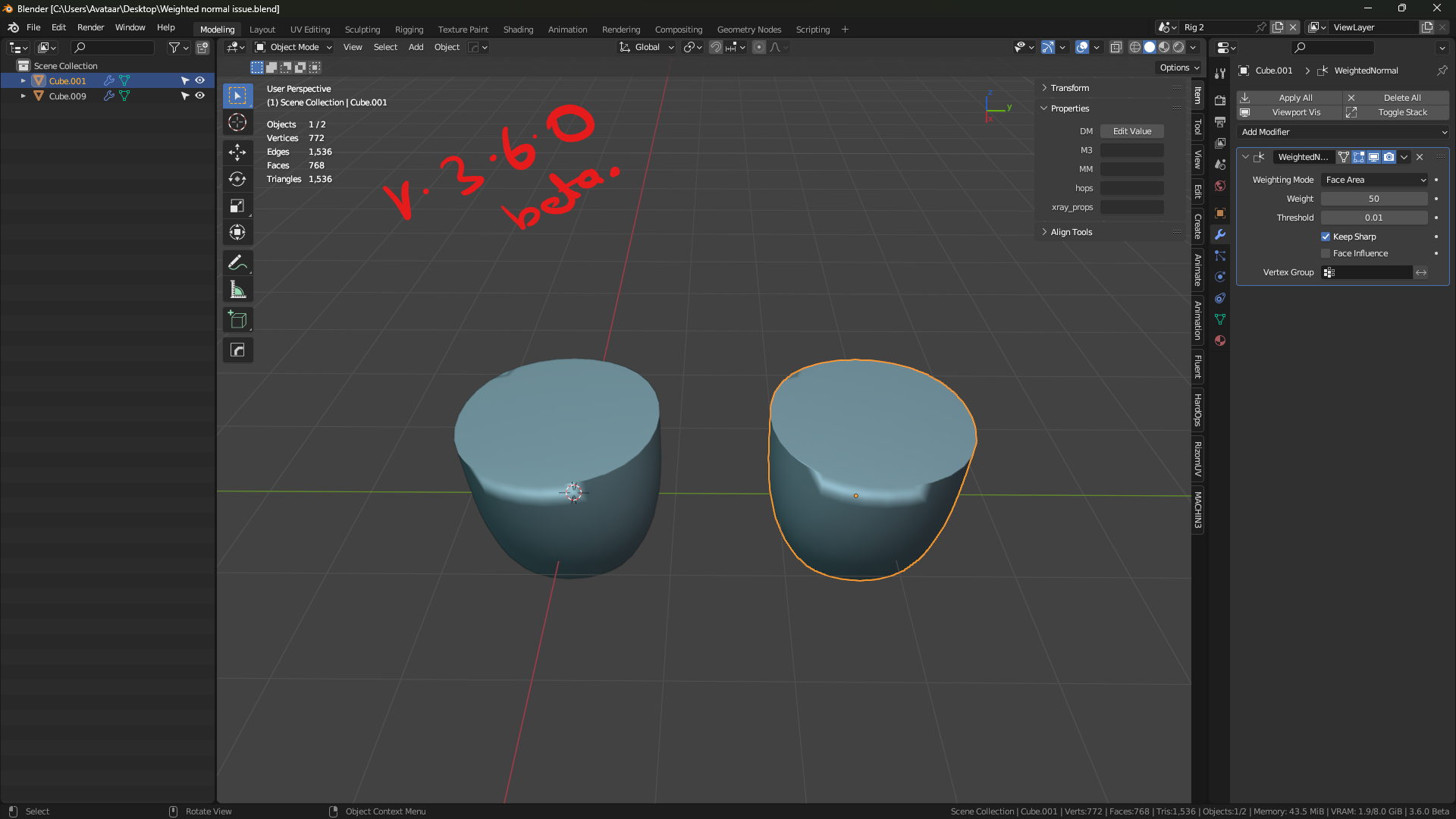Select the Add Cube tool

tap(237, 319)
